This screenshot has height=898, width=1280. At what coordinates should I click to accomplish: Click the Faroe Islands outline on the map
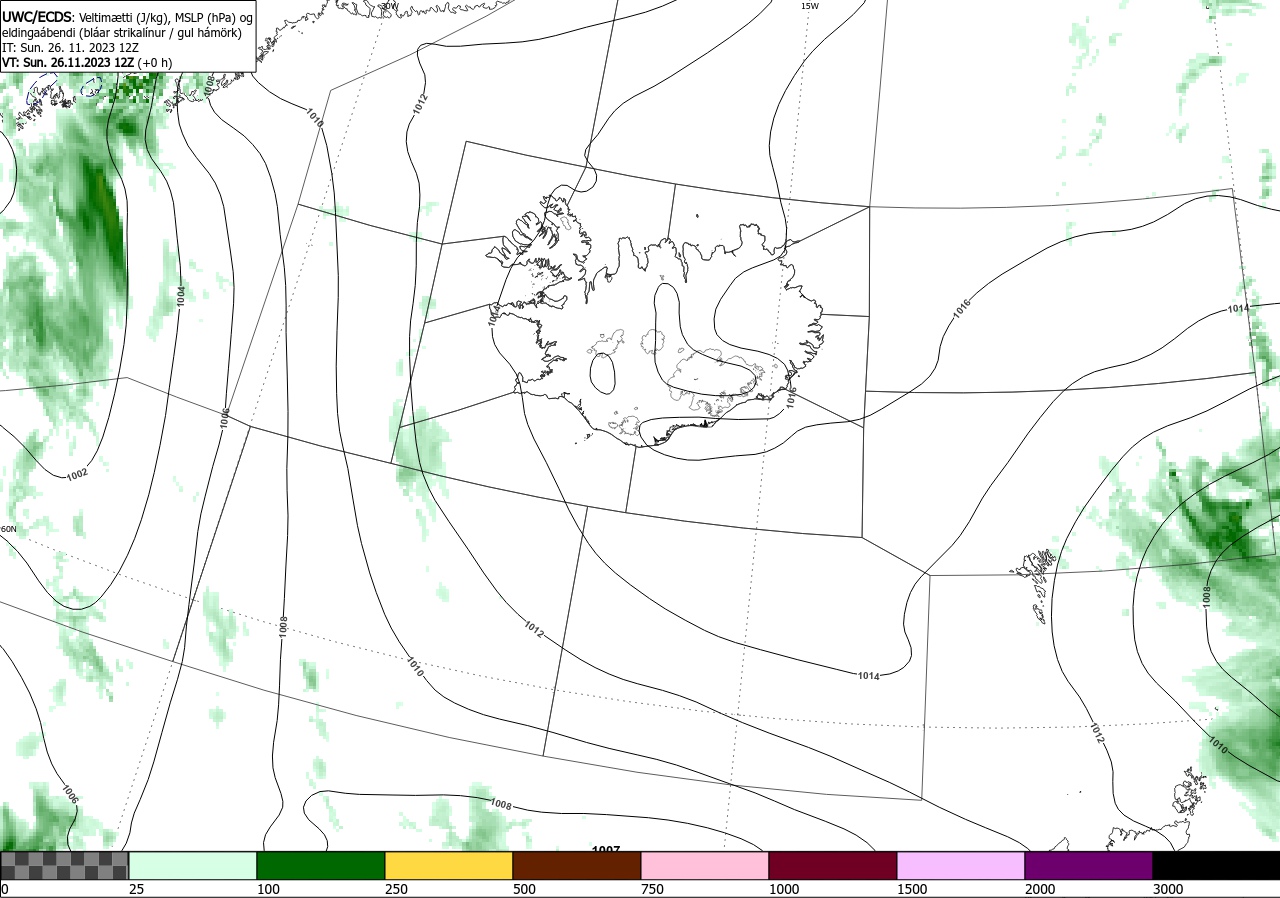point(1036,584)
